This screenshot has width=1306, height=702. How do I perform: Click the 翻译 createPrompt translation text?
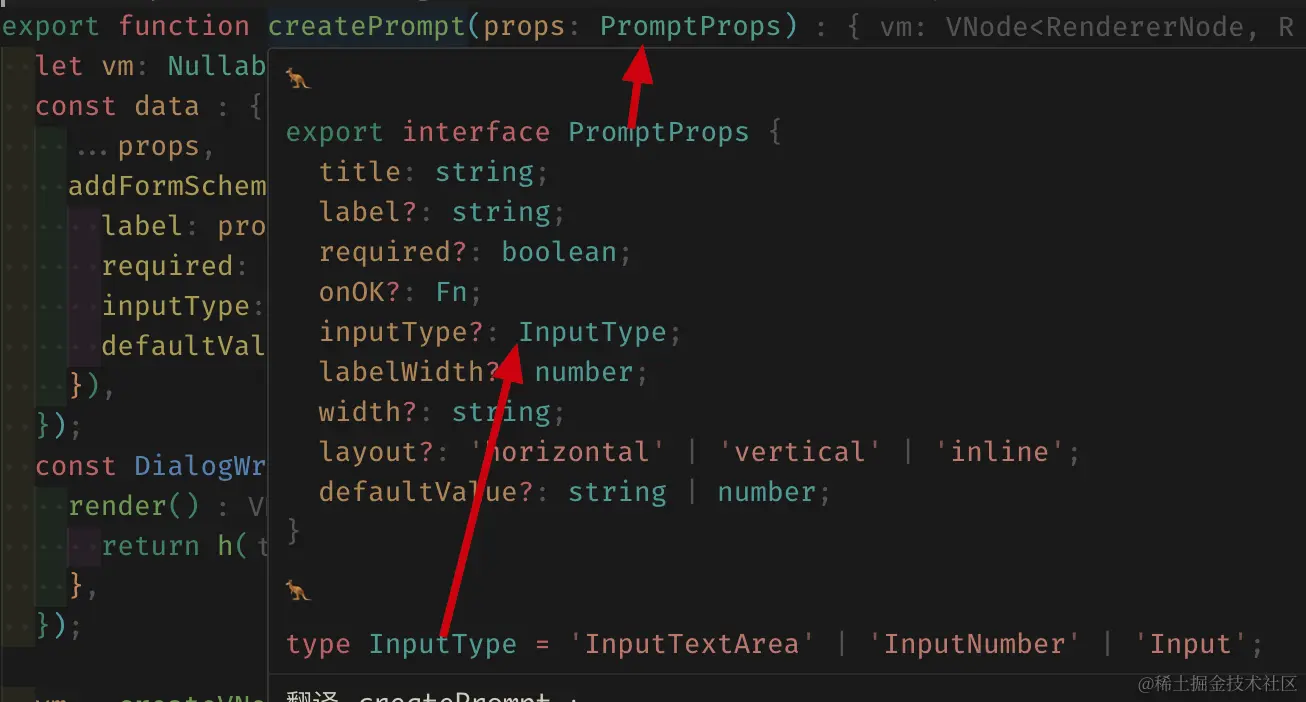click(432, 695)
